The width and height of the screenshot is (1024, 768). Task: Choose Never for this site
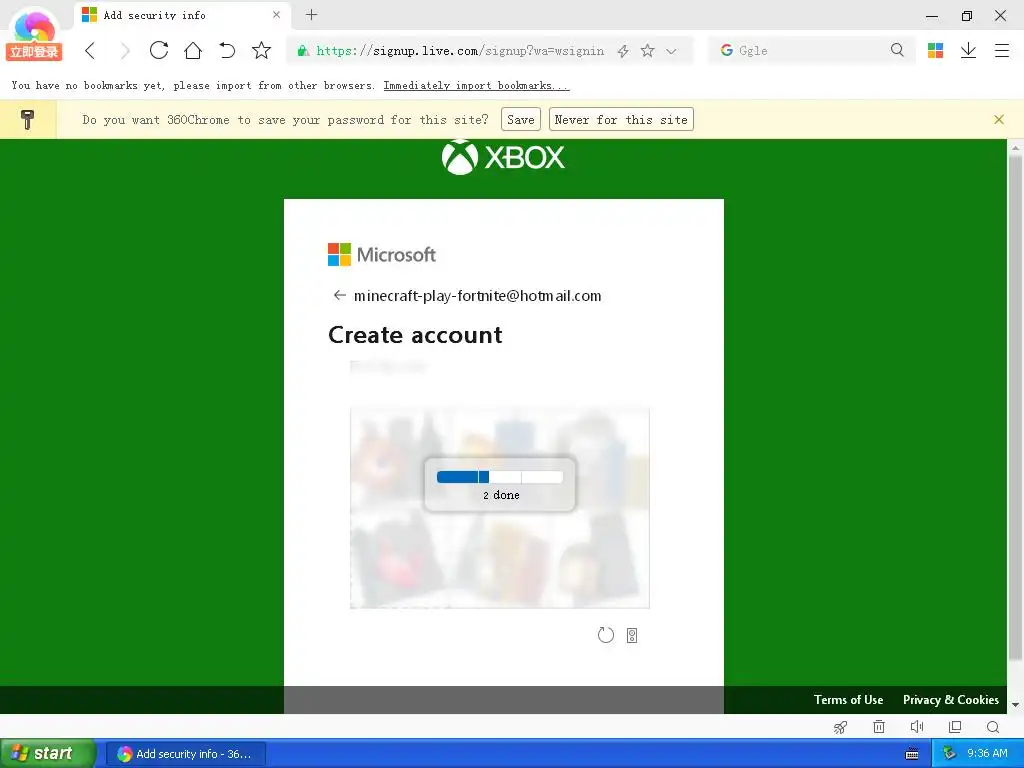(x=621, y=120)
